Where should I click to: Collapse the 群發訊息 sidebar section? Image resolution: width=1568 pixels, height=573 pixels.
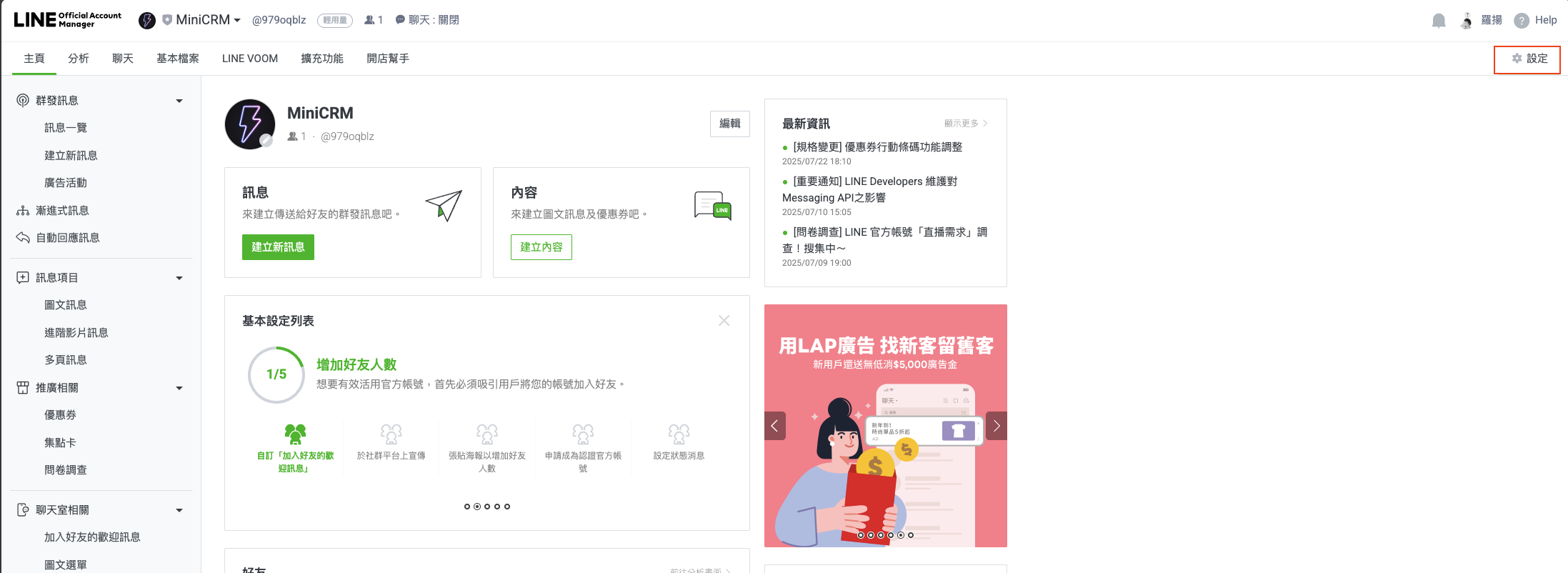tap(179, 101)
